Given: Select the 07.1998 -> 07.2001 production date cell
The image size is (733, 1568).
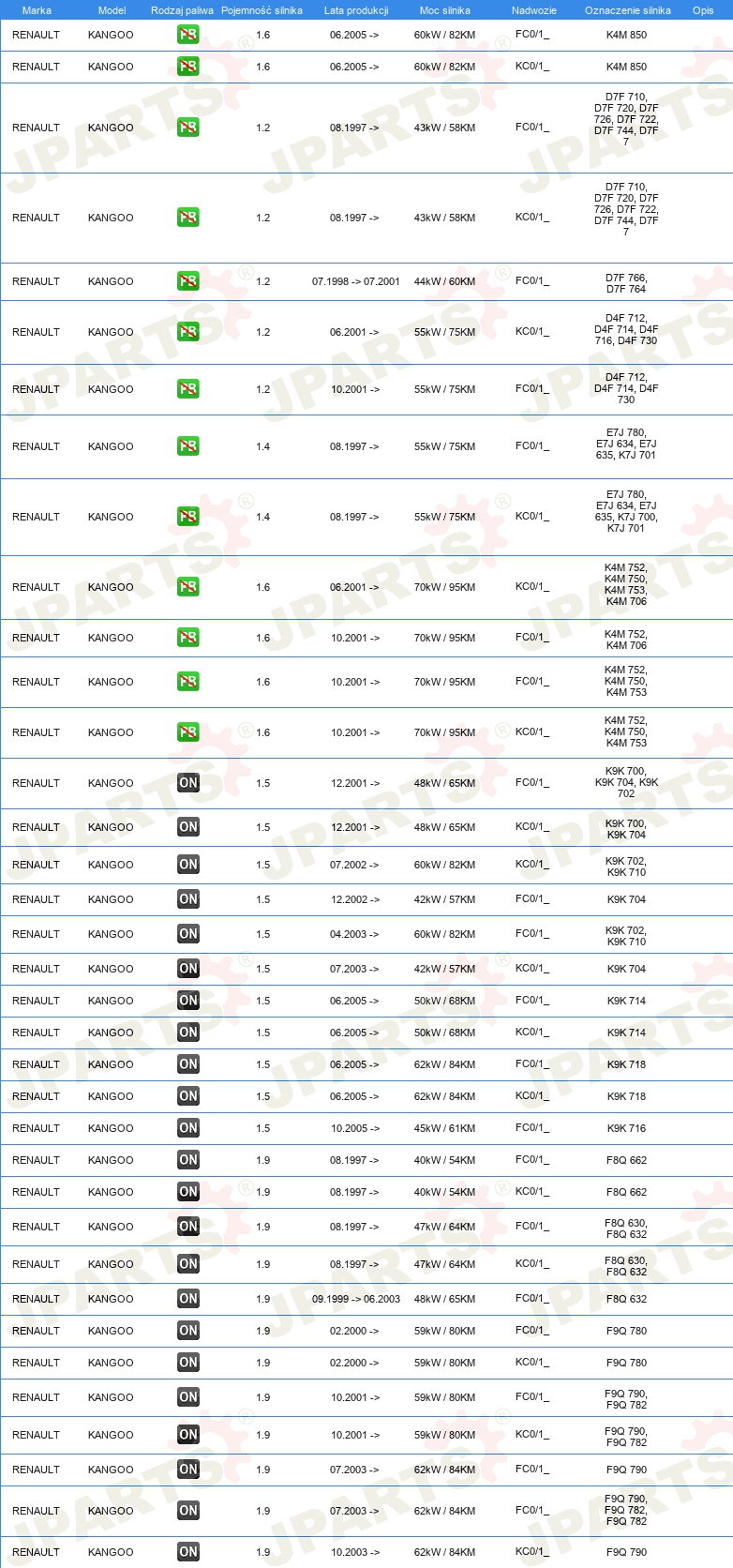Looking at the screenshot, I should pos(356,281).
